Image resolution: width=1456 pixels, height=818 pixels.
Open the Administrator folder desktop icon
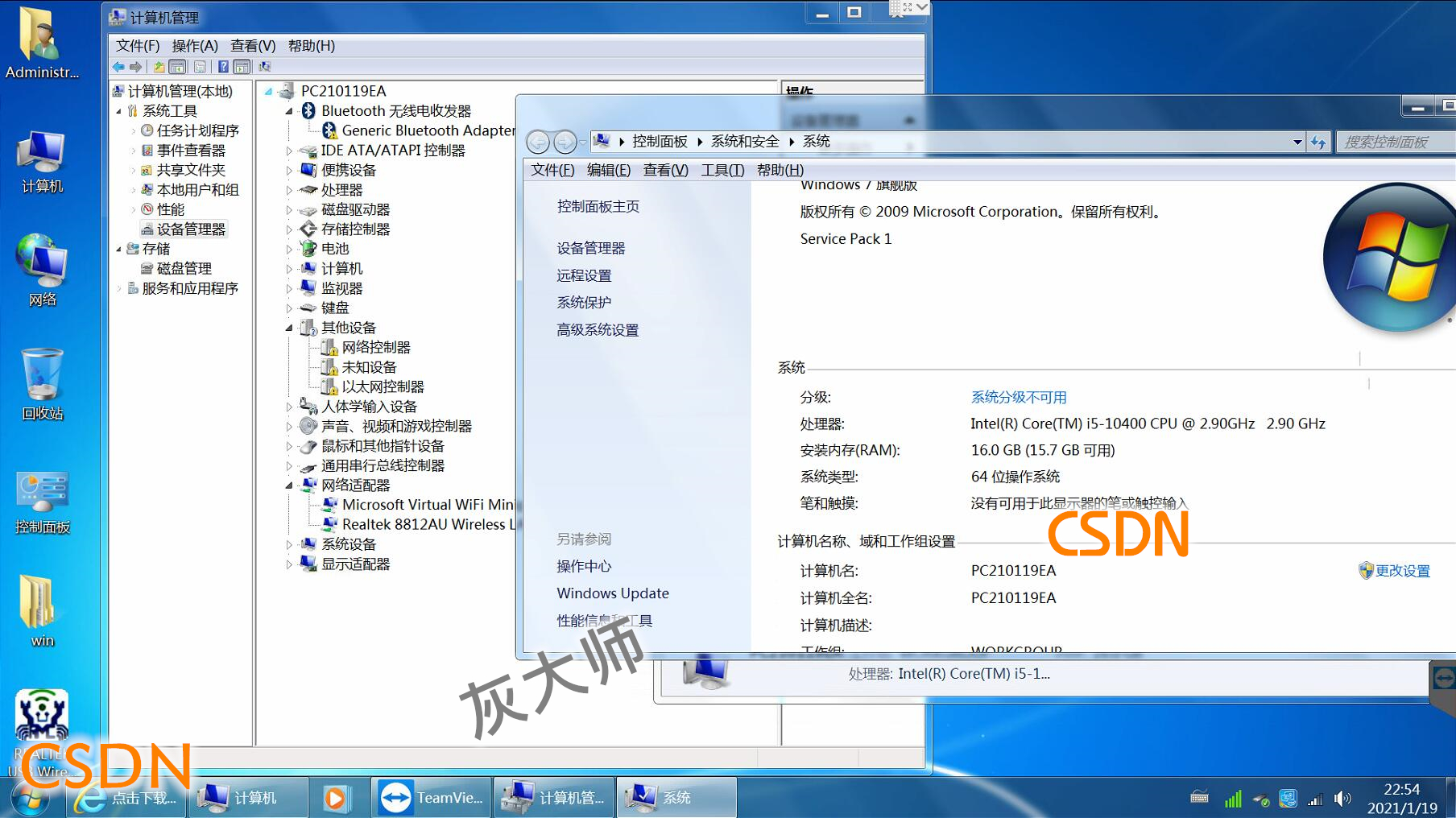click(42, 42)
